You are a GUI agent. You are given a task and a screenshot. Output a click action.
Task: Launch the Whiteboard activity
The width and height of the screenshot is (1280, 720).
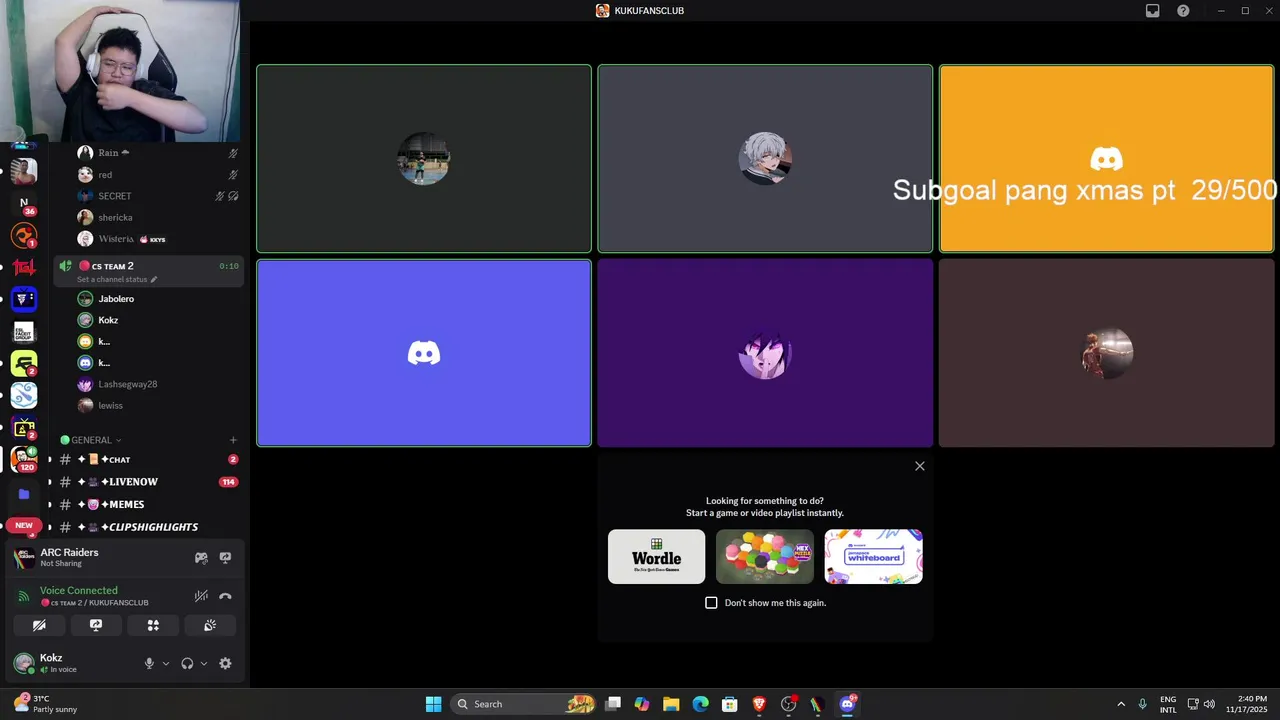click(873, 557)
